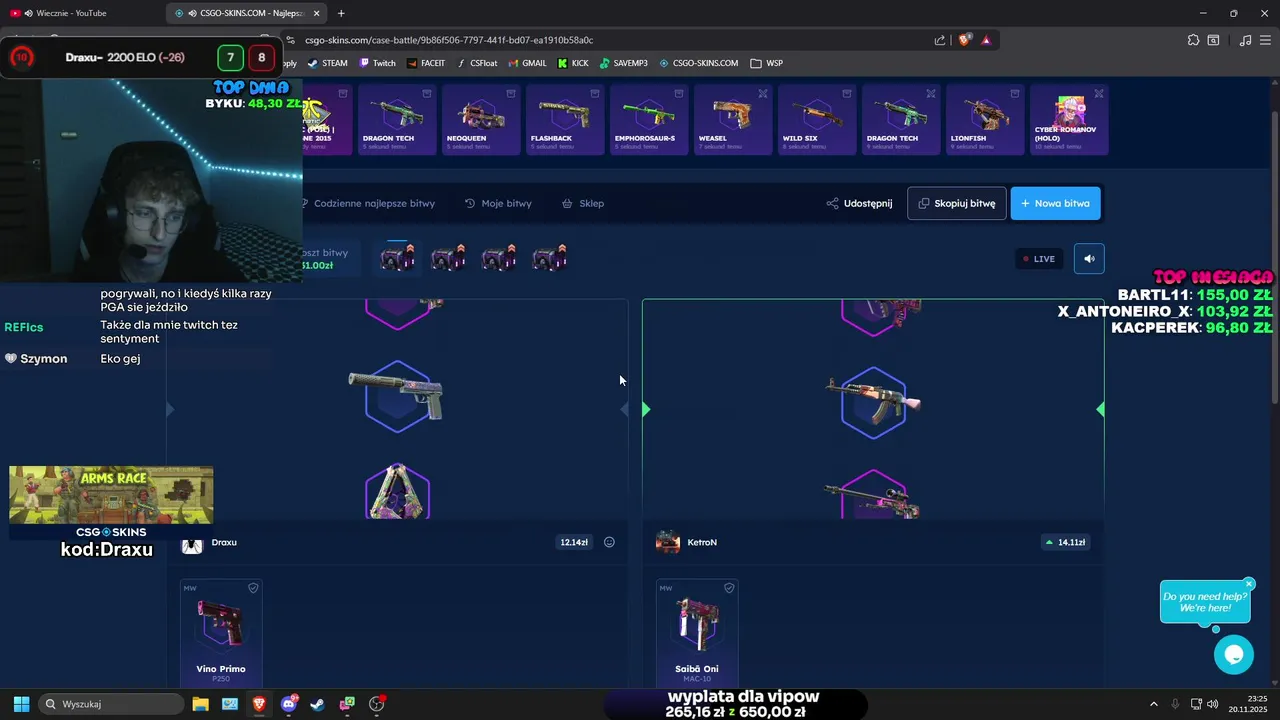Click KetroN's 14.11zł total badge
Image resolution: width=1280 pixels, height=720 pixels.
1065,542
